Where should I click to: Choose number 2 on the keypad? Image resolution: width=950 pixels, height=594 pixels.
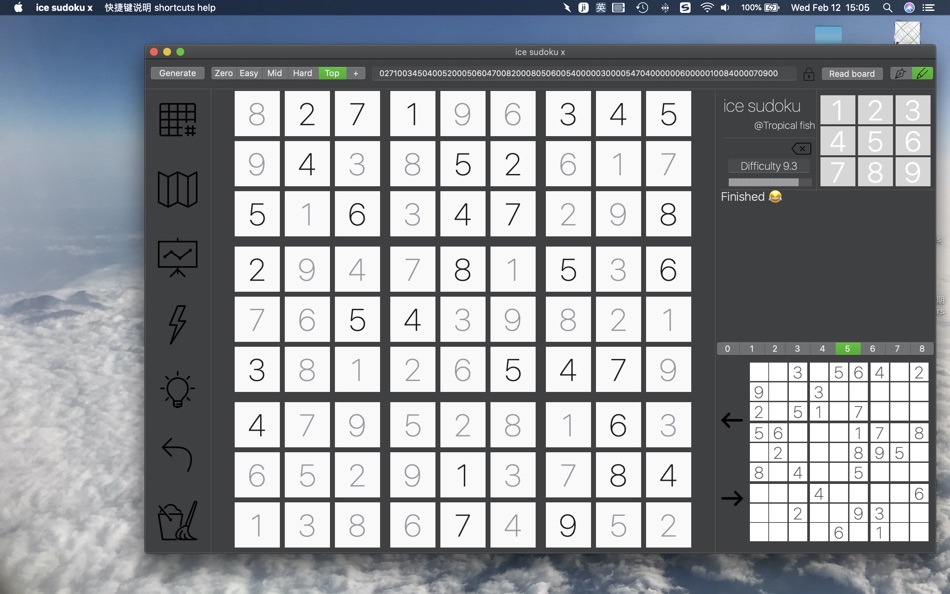[x=875, y=110]
